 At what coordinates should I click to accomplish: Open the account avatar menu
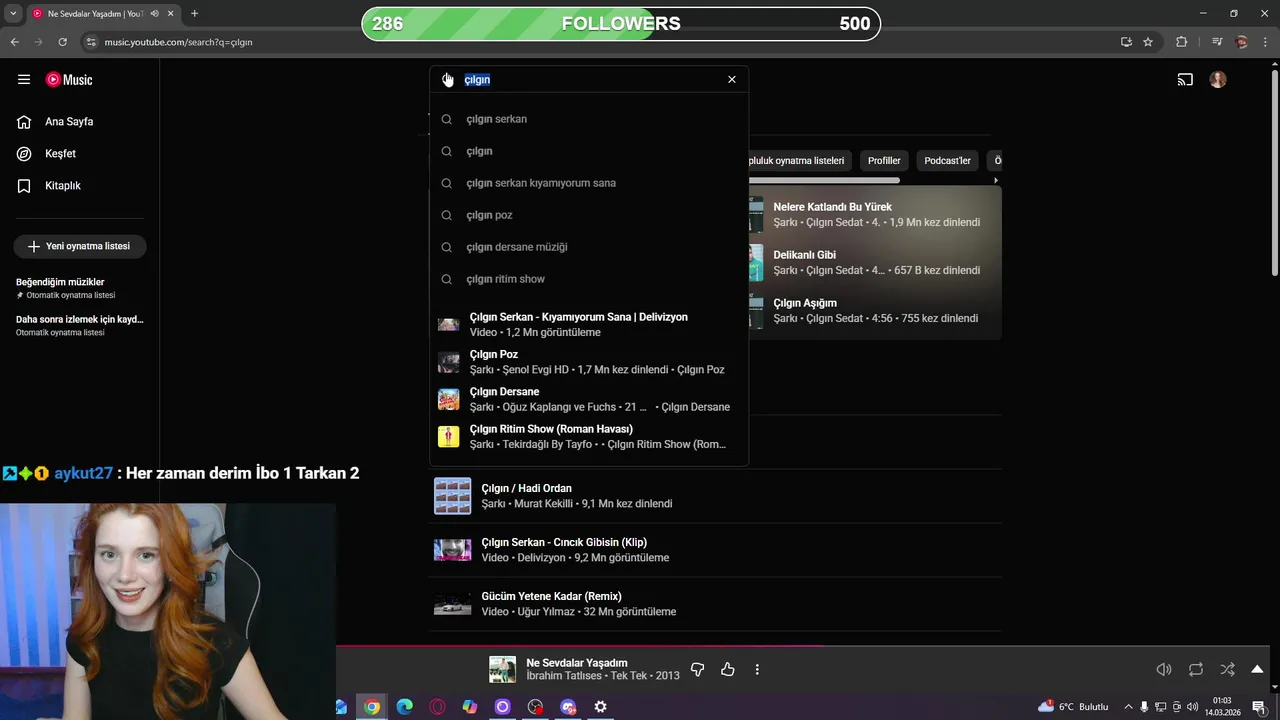point(1218,80)
